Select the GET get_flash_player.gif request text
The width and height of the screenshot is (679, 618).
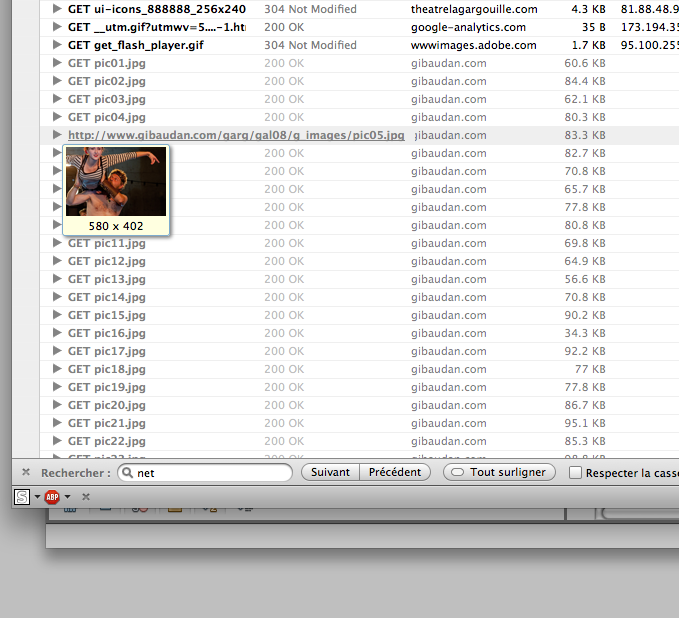click(x=136, y=45)
